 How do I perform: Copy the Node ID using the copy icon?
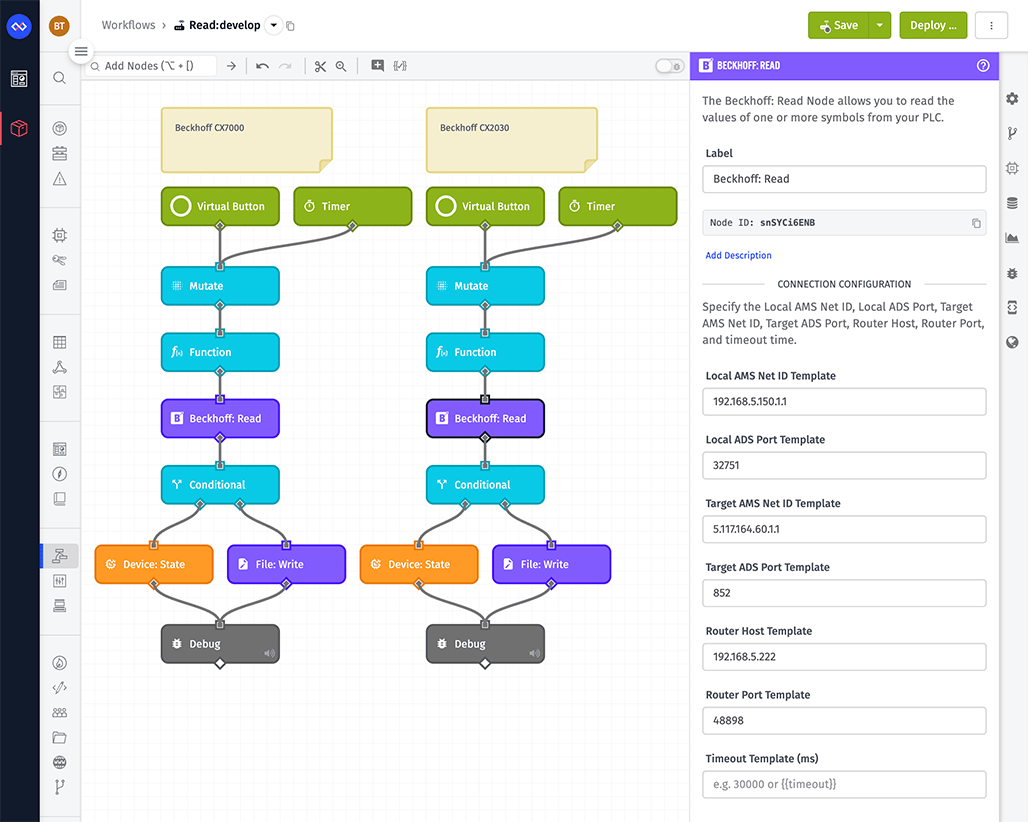976,223
